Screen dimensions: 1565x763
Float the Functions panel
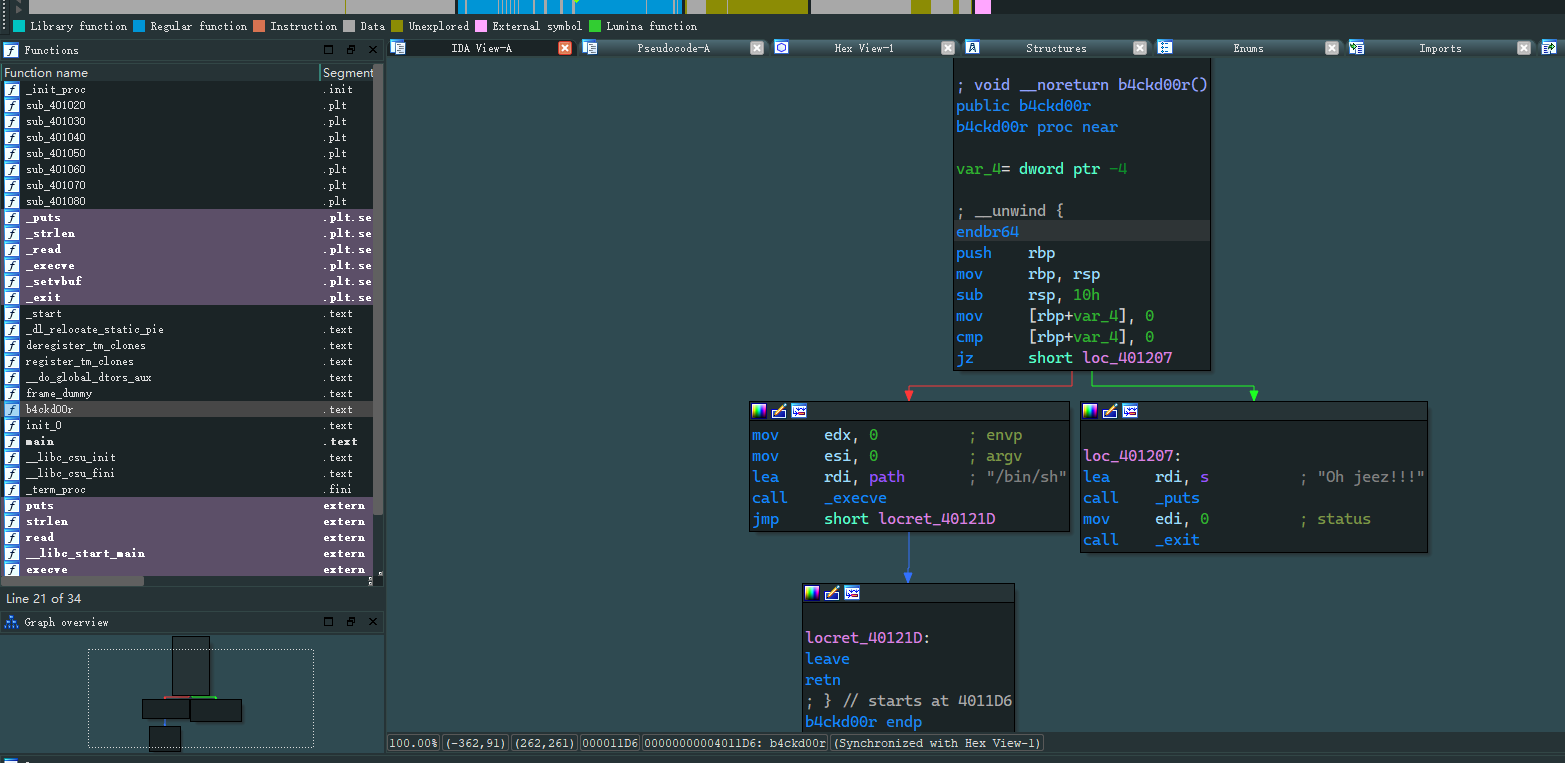tap(350, 50)
